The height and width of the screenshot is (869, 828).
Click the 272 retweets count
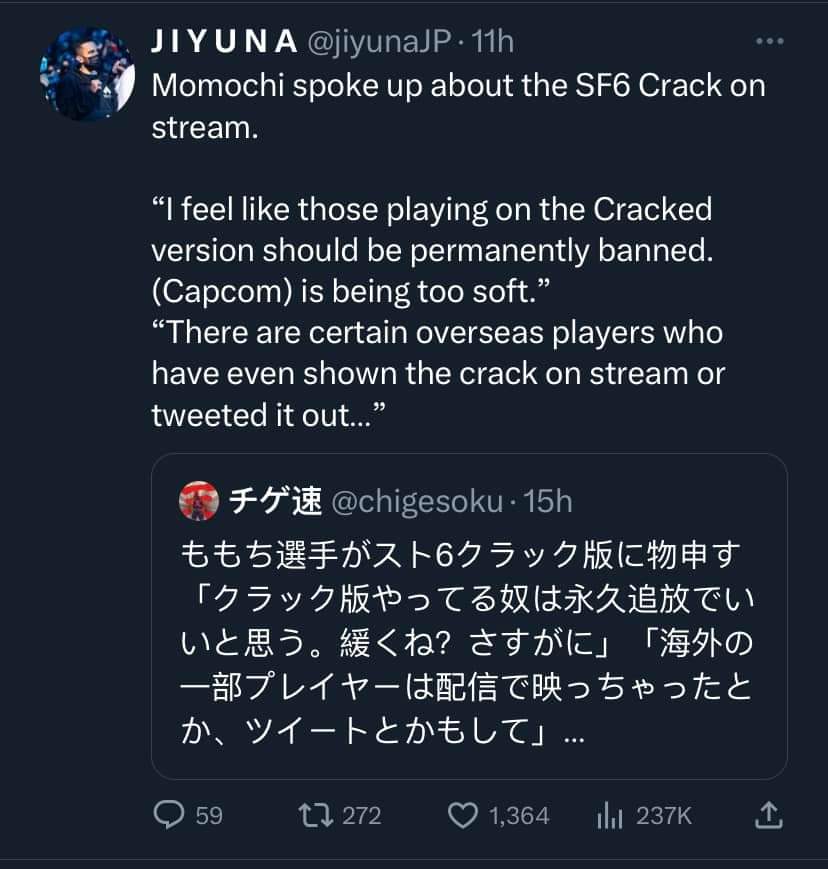click(x=361, y=816)
